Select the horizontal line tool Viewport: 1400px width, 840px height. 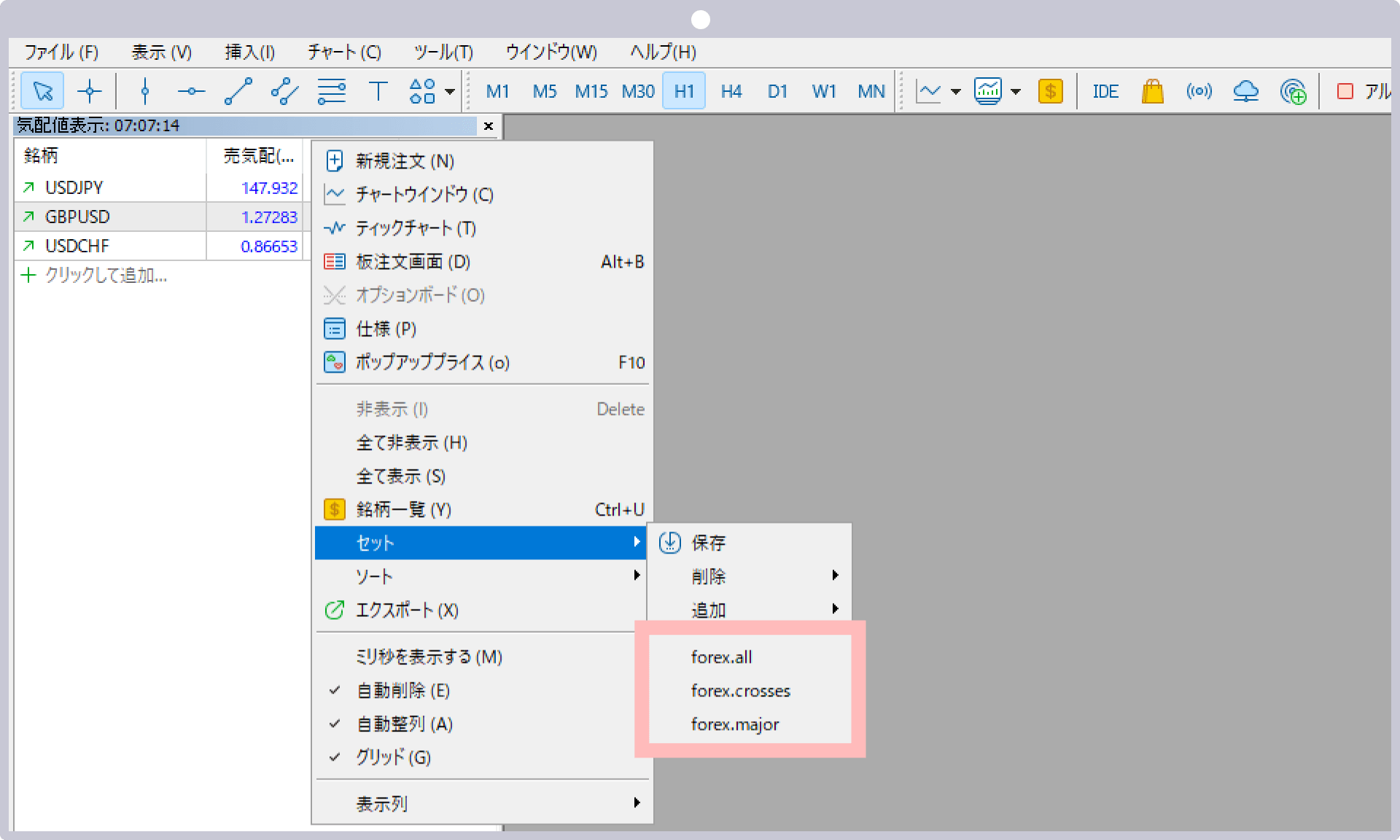[192, 91]
